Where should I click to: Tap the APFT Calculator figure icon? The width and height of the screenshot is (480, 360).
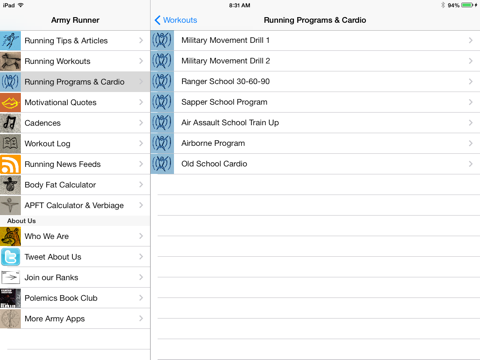(x=10, y=205)
